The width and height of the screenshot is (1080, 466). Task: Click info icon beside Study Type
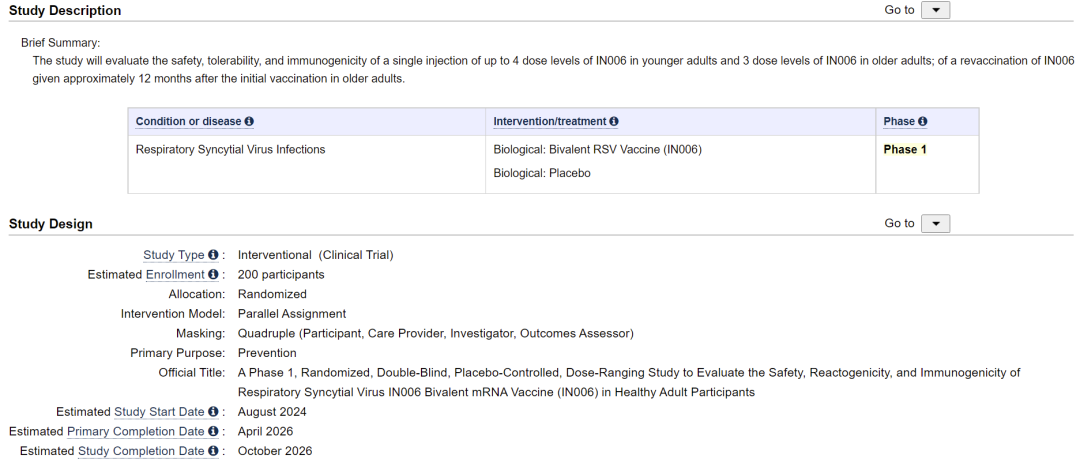pos(213,255)
